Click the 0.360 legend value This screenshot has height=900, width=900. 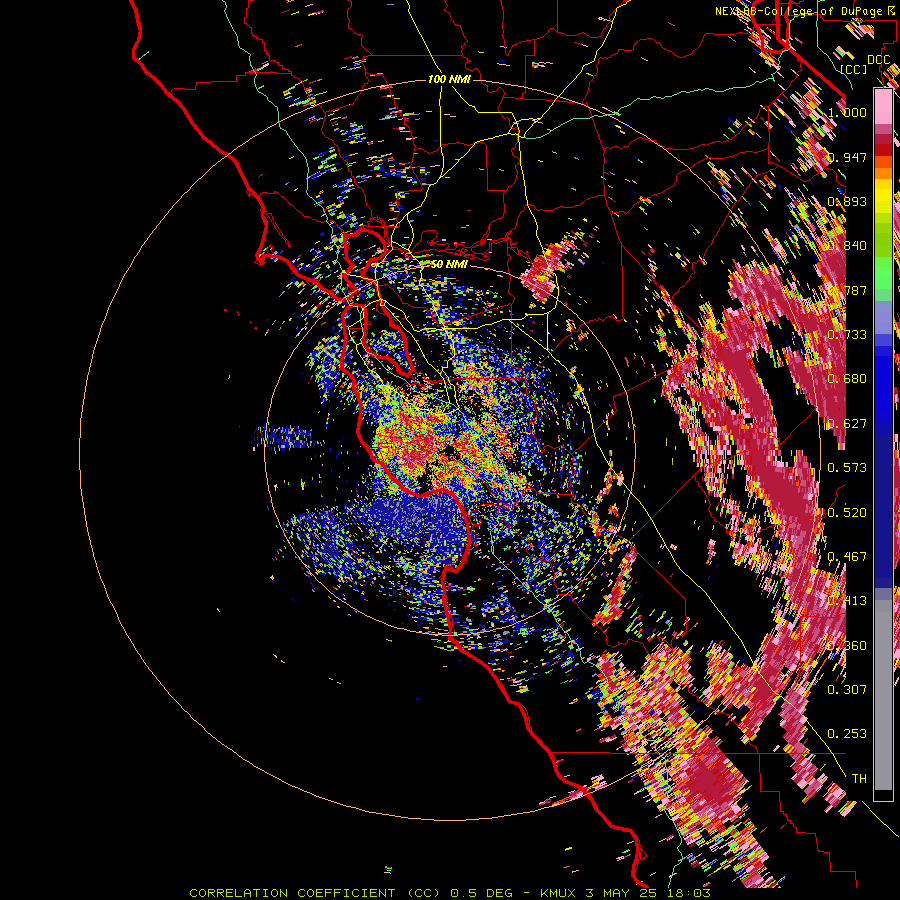pos(847,646)
